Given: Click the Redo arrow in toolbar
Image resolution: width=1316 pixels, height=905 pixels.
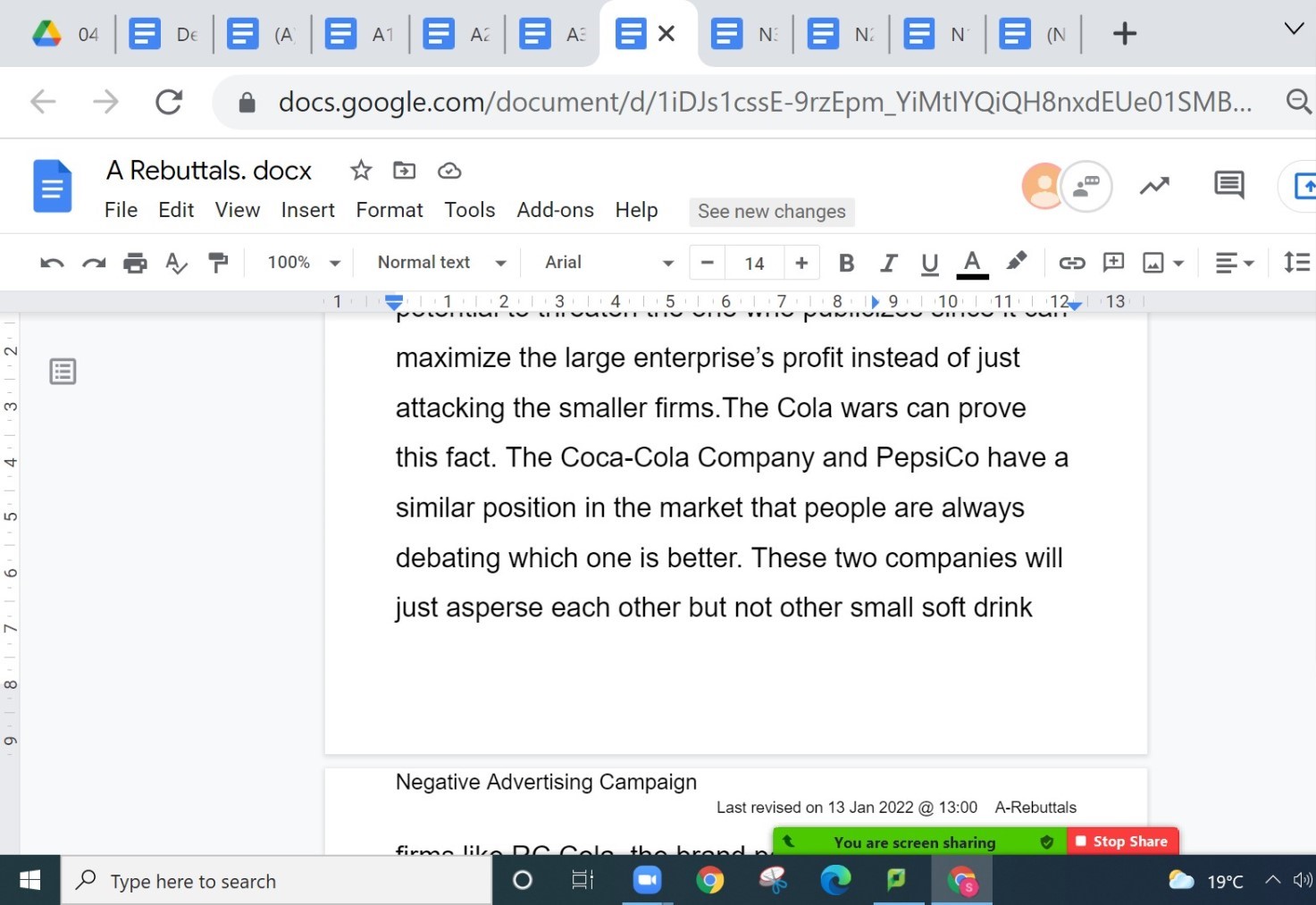Looking at the screenshot, I should pyautogui.click(x=94, y=263).
